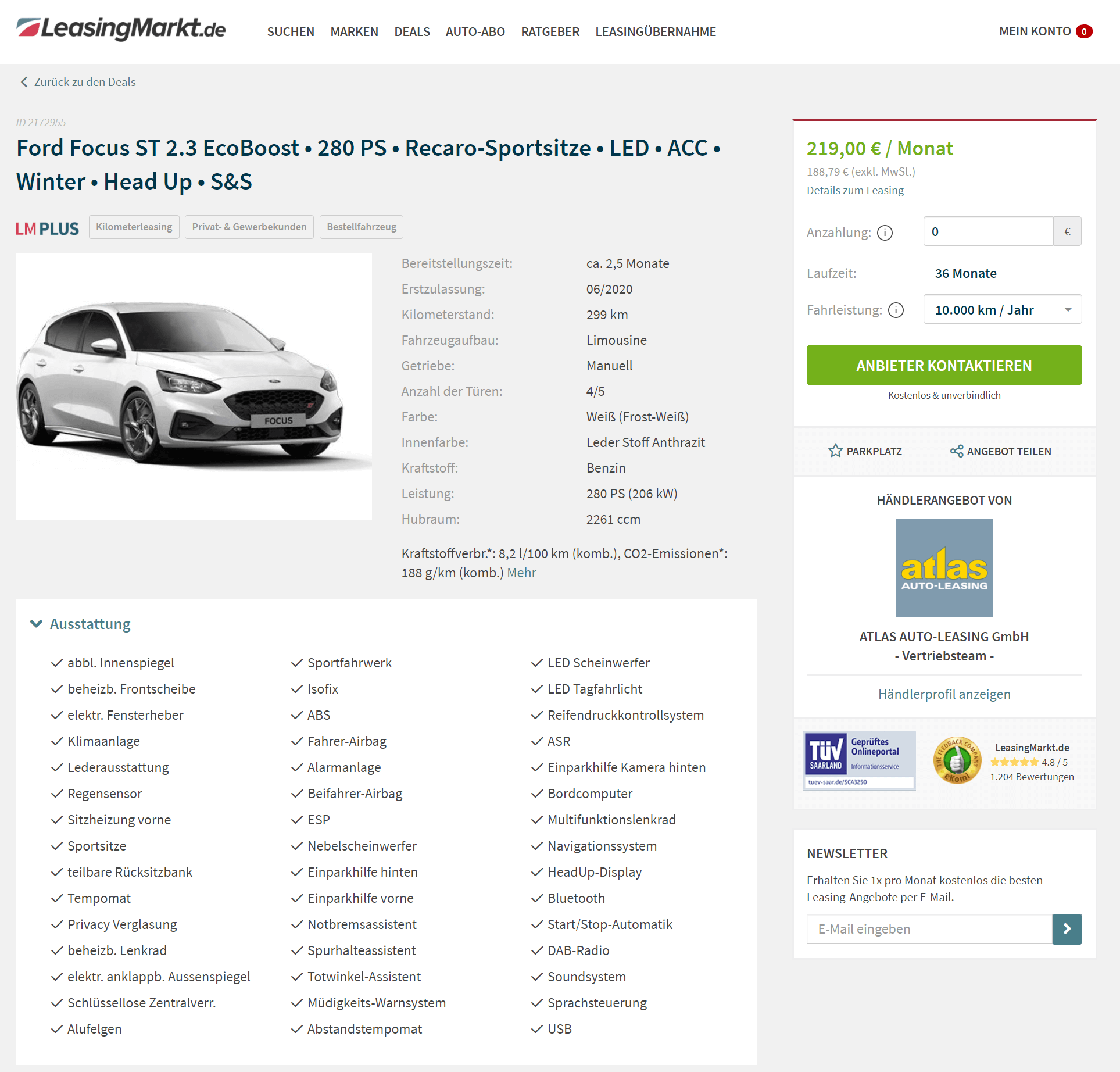Viewport: 1120px width, 1072px height.
Task: Click the Erstzulassung value 06/2020
Action: [609, 289]
